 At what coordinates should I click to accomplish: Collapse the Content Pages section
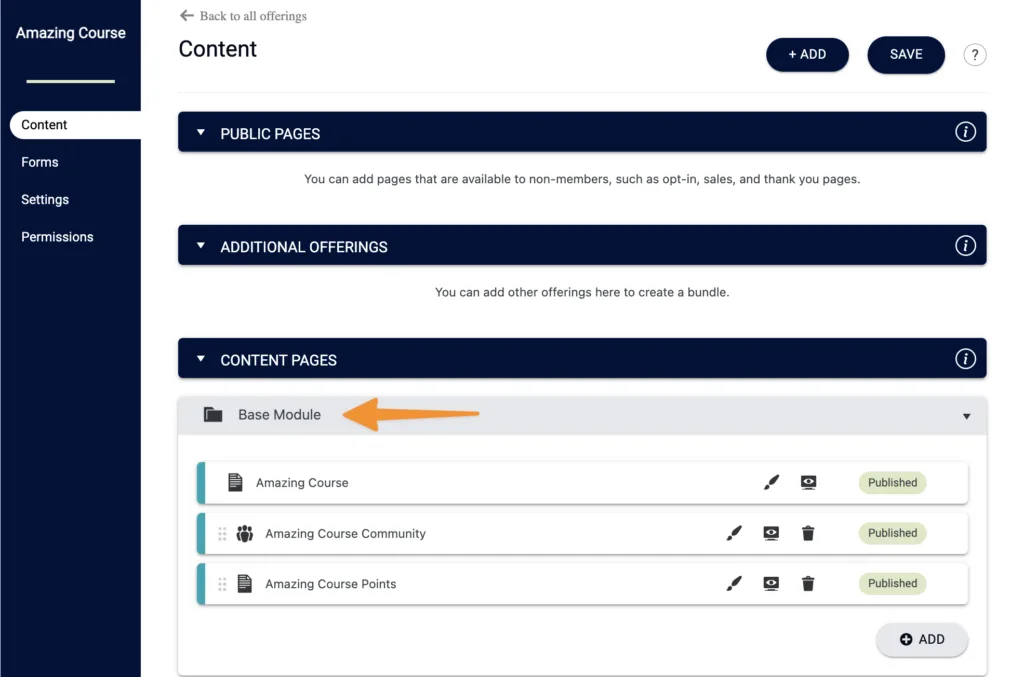[x=200, y=359]
